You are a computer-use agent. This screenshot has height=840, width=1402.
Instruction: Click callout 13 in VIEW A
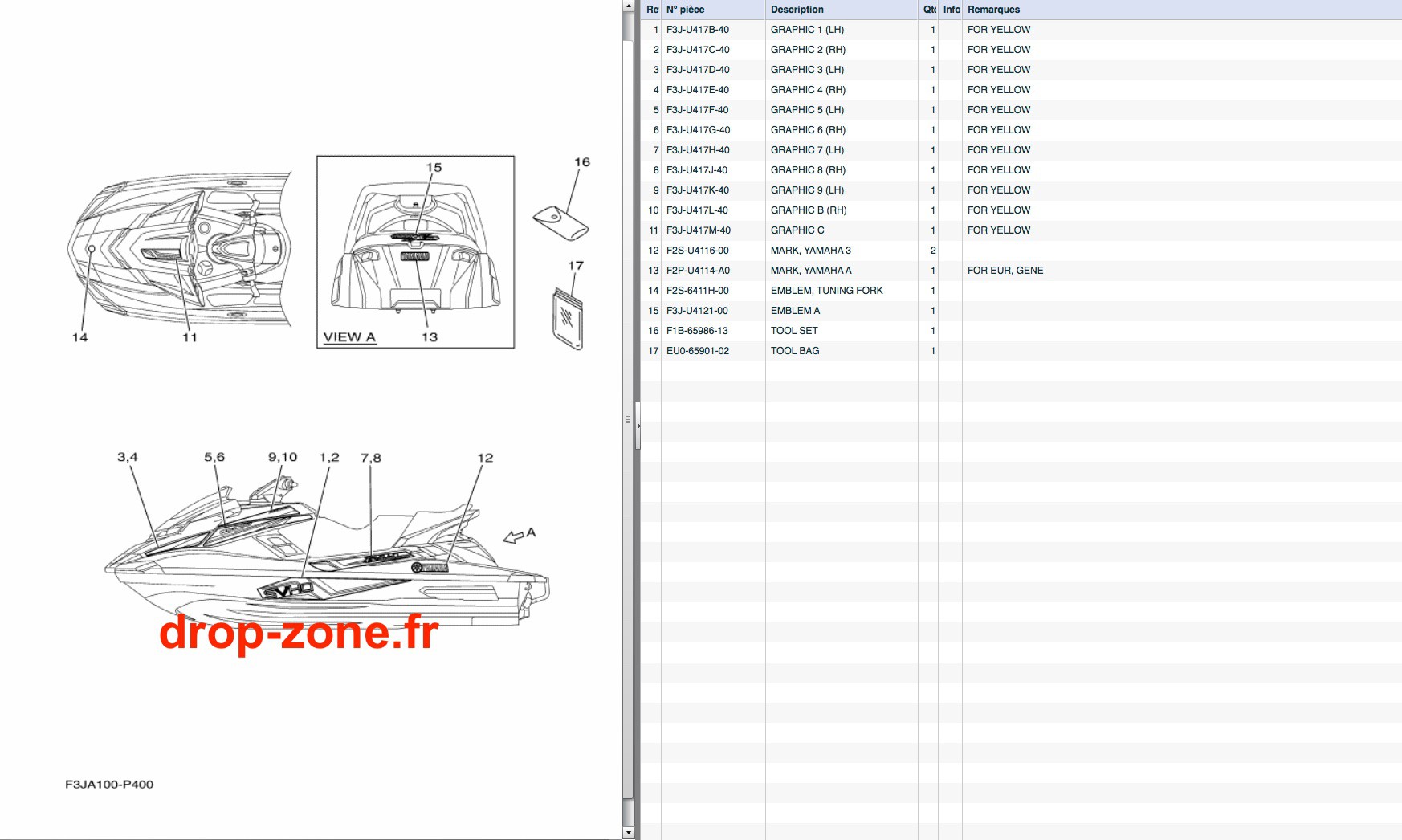point(430,337)
